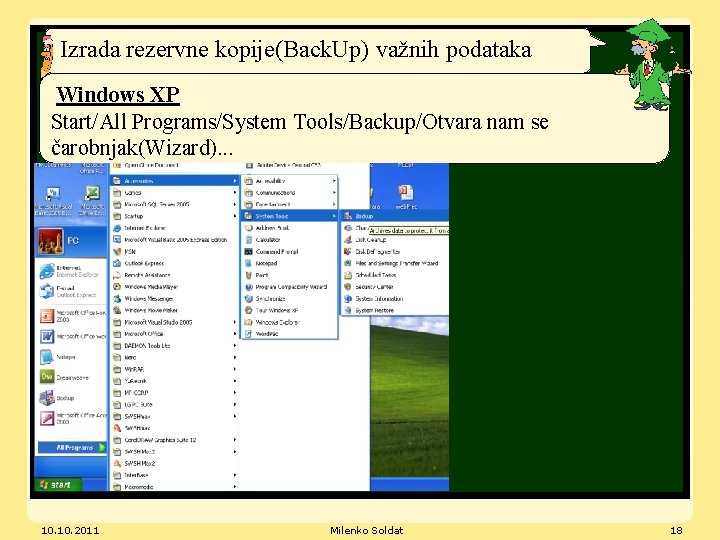Open Scheduled Tasks entry
The height and width of the screenshot is (540, 720).
click(395, 275)
